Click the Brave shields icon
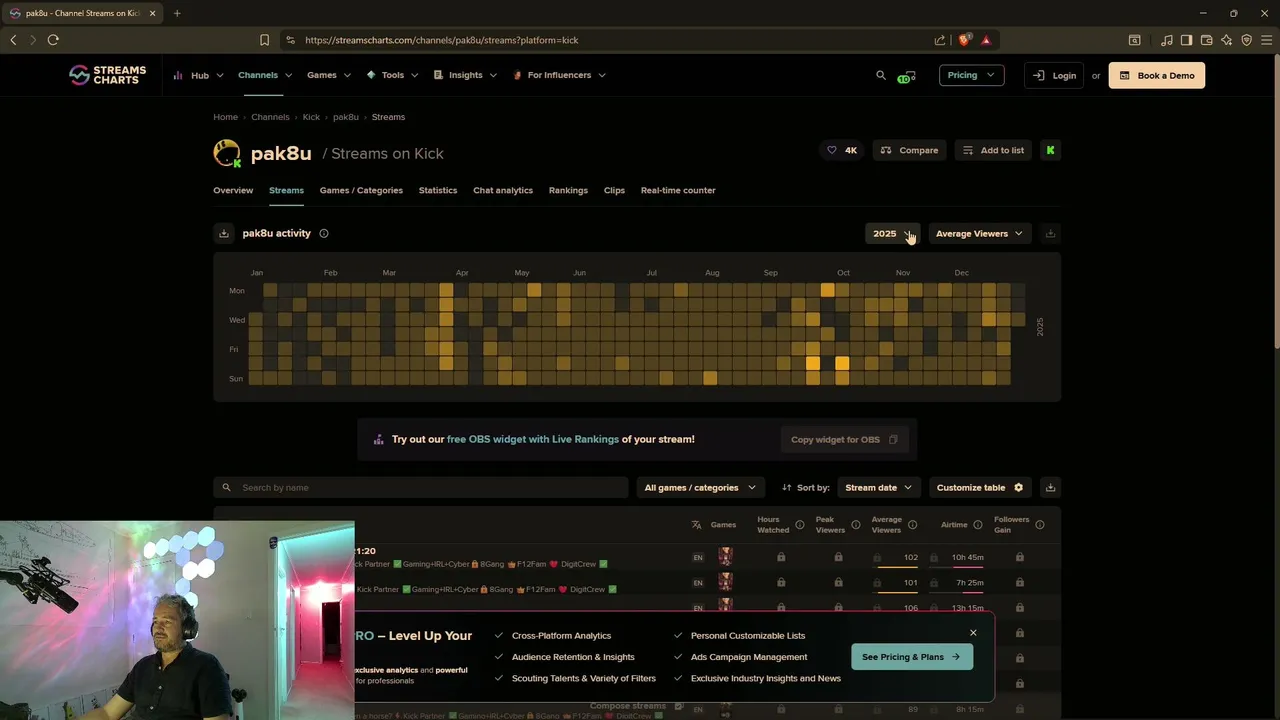Image resolution: width=1280 pixels, height=720 pixels. pyautogui.click(x=964, y=40)
